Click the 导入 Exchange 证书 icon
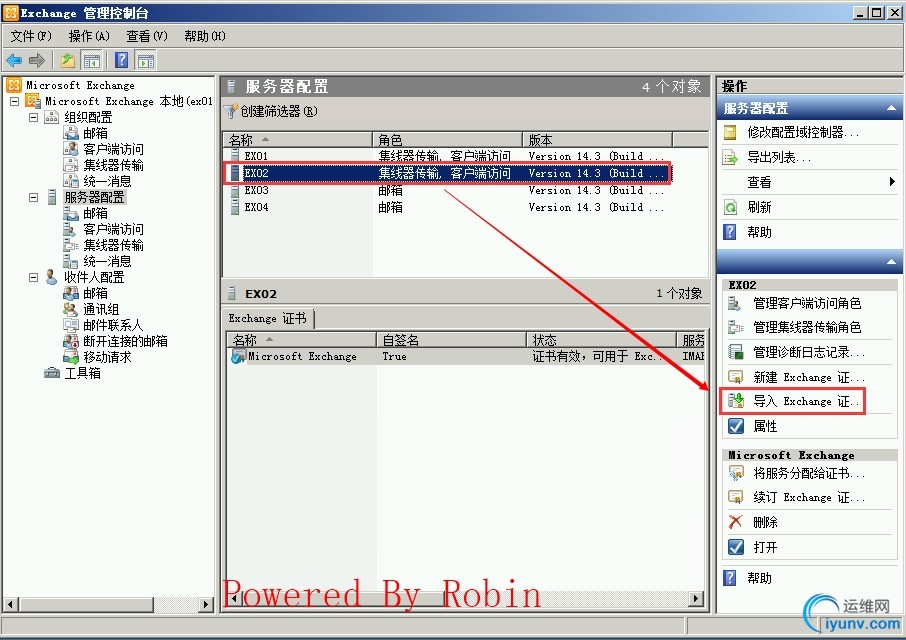The width and height of the screenshot is (906, 640). 735,401
